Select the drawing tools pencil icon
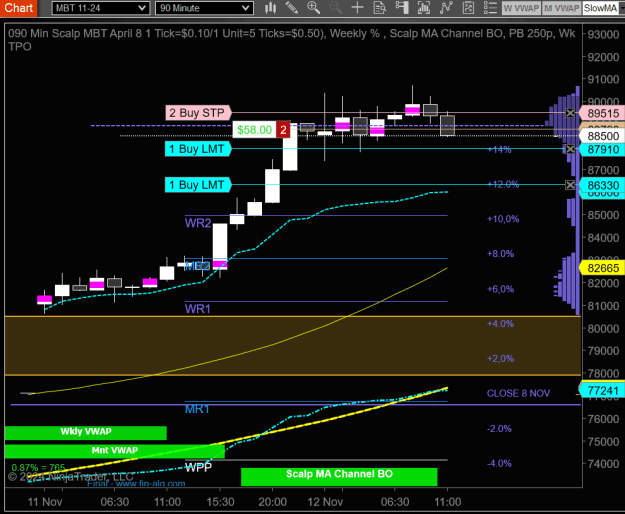 coord(292,8)
